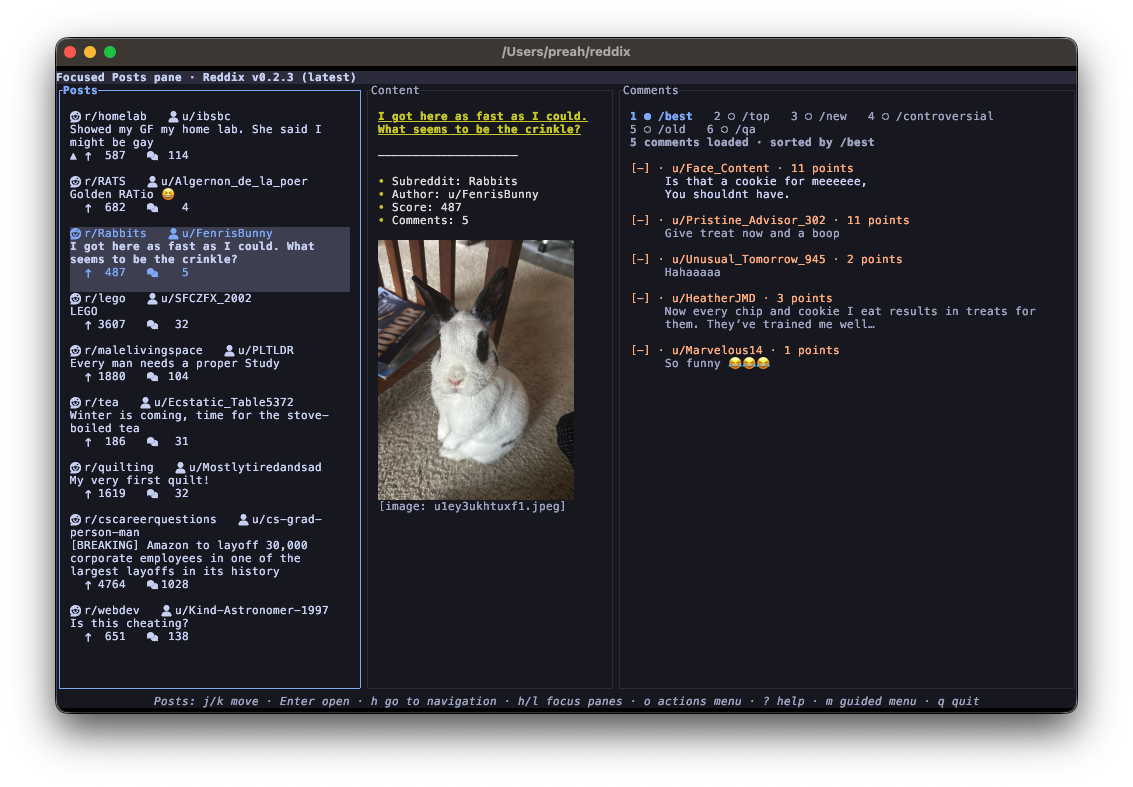Click the upvote arrow on the r/webdev post
Screen dimensions: 1133x787
[x=89, y=636]
